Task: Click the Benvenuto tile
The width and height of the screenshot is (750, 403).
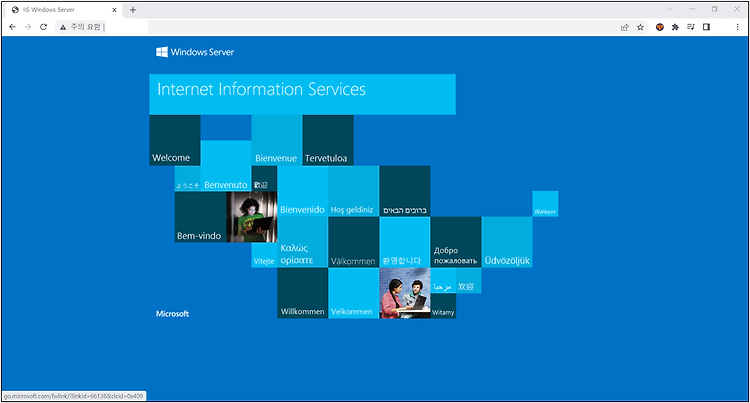Action: [x=226, y=165]
